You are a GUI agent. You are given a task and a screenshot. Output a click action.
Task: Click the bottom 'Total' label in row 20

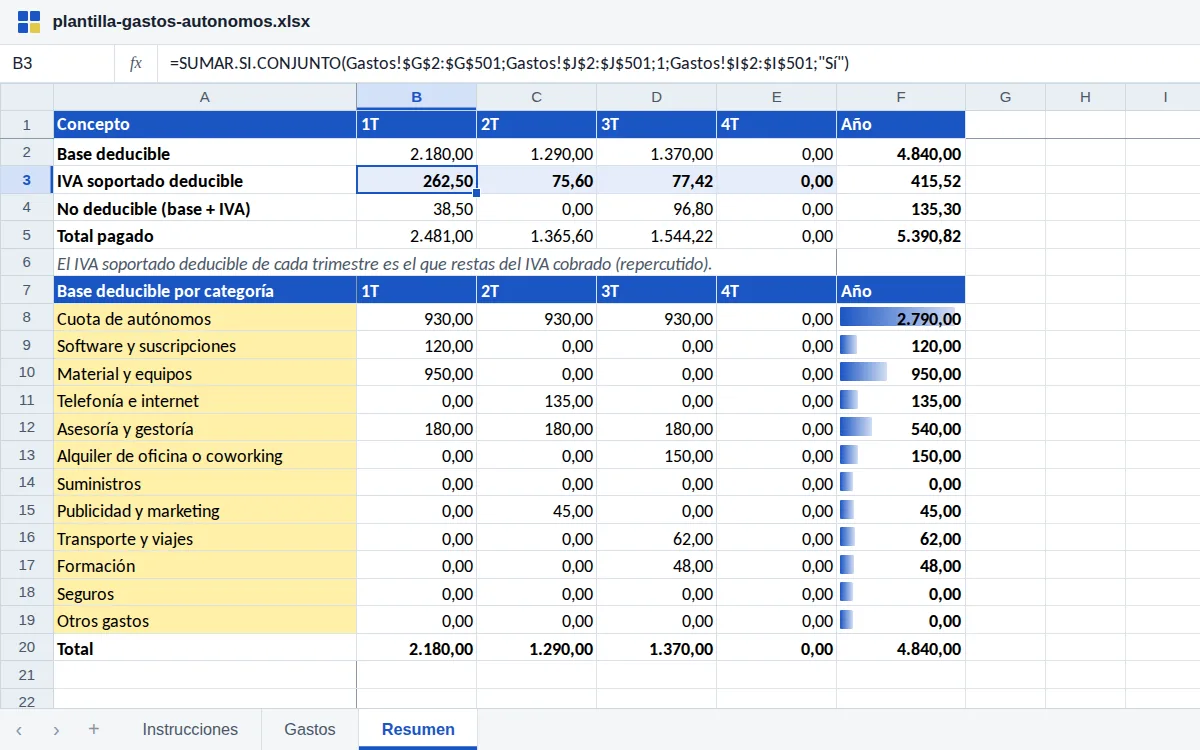tap(205, 648)
